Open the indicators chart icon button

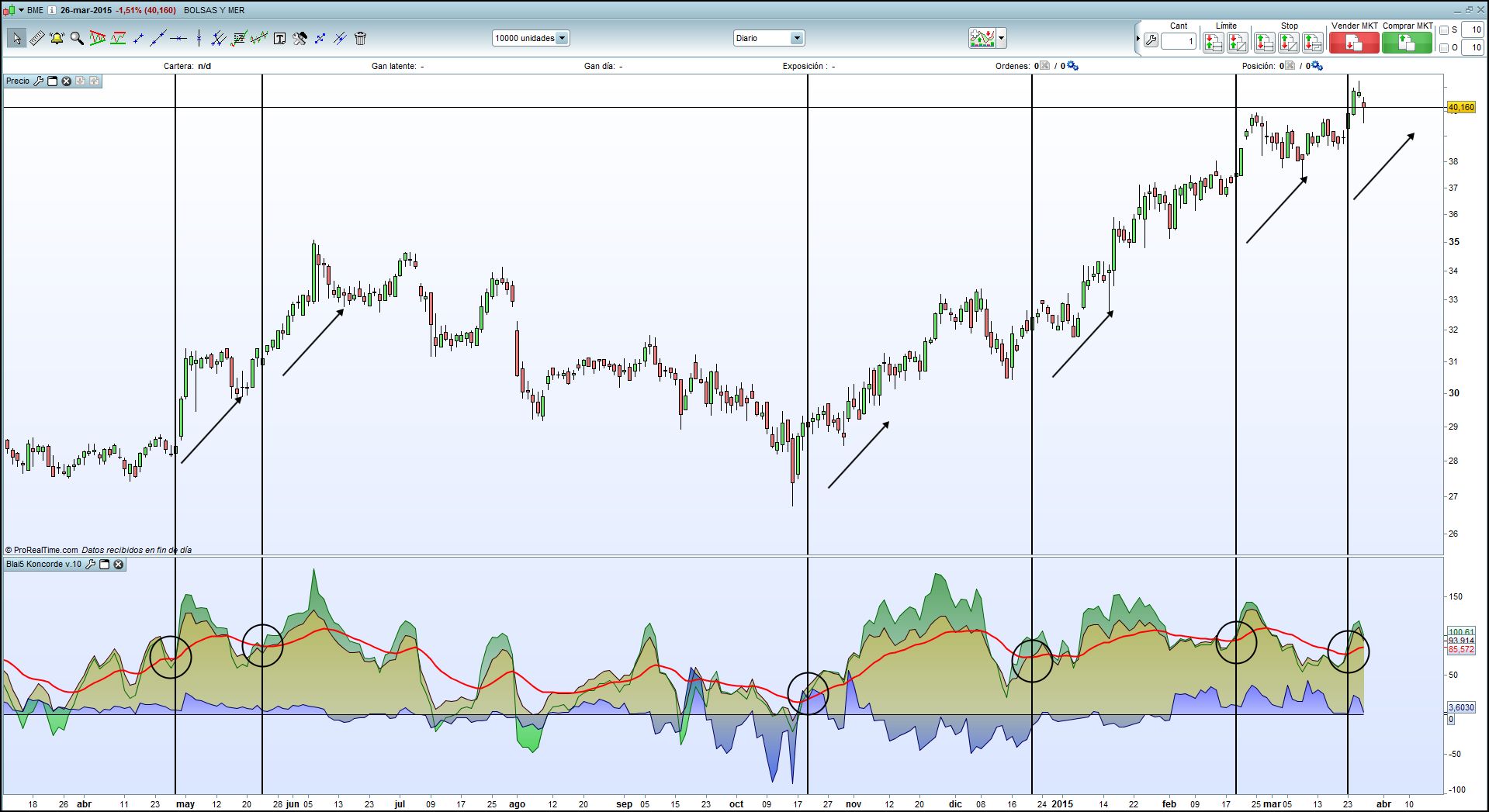pos(982,38)
